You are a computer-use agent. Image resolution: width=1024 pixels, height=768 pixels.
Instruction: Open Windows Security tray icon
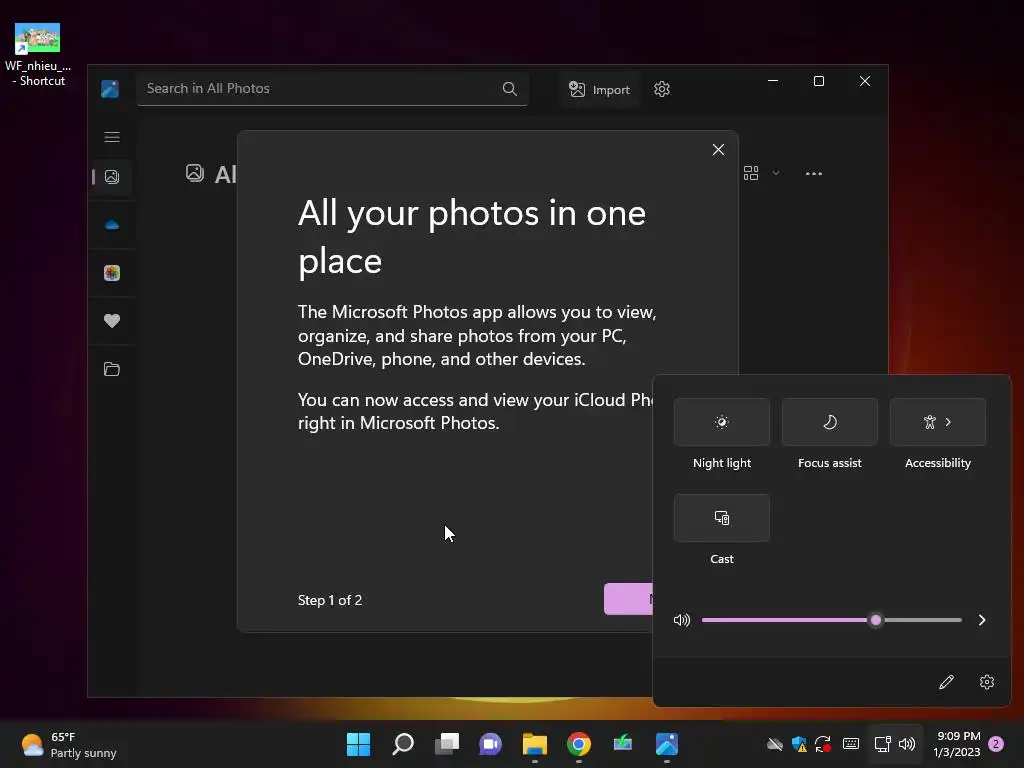[x=799, y=744]
